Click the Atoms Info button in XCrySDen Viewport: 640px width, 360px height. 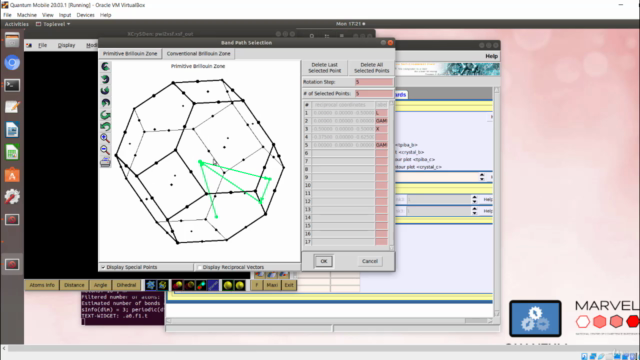[42, 285]
